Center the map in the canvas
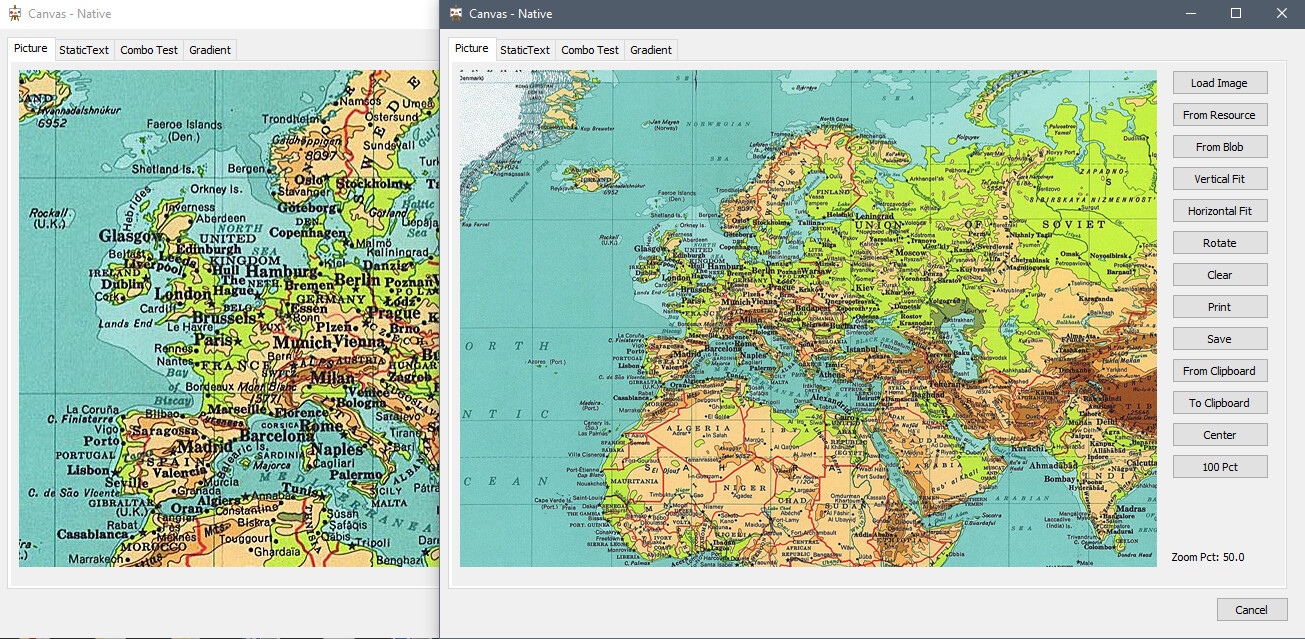Viewport: 1305px width, 639px height. pyautogui.click(x=1219, y=435)
